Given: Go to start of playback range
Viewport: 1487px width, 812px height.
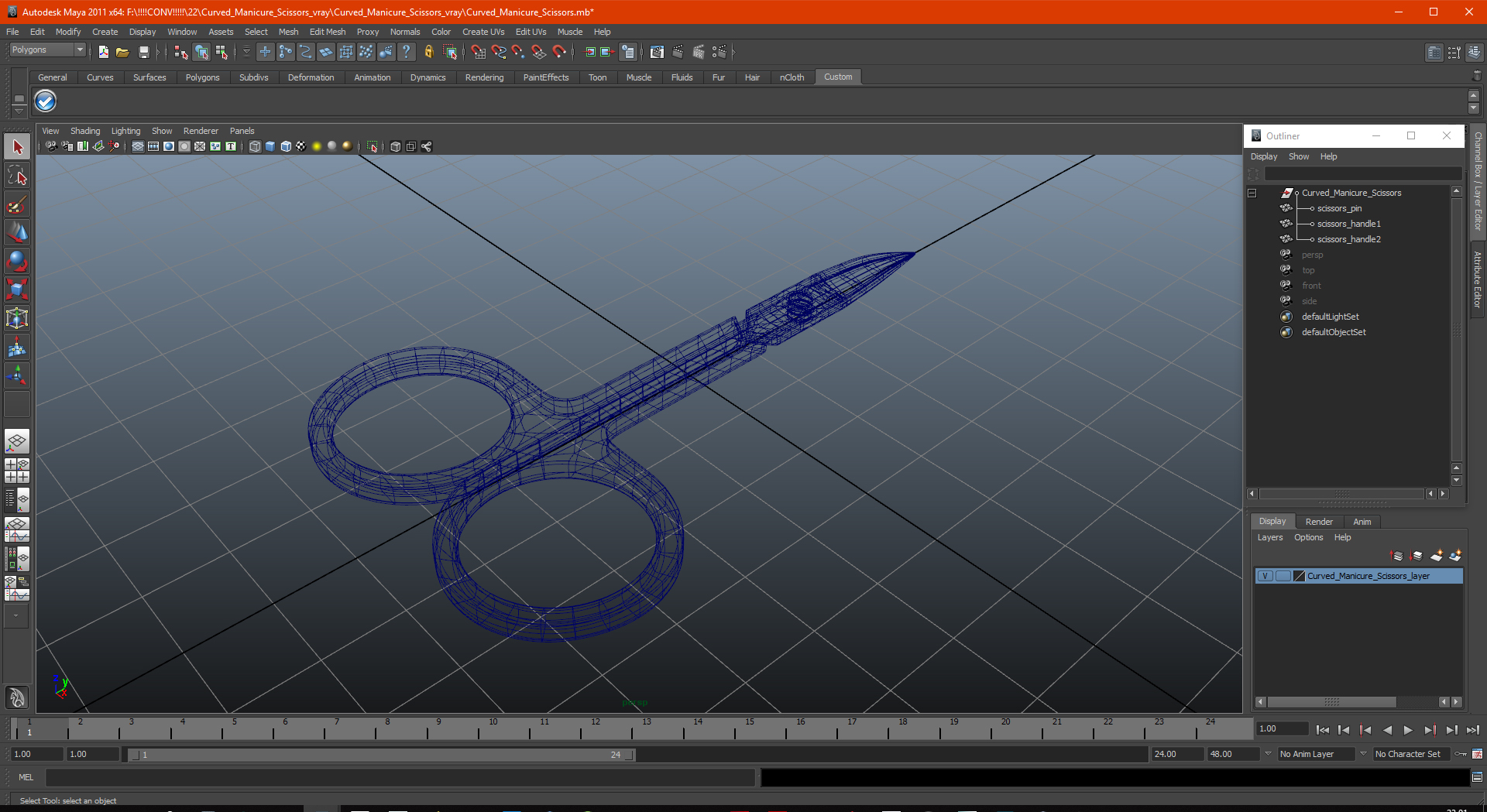Looking at the screenshot, I should pos(1323,729).
